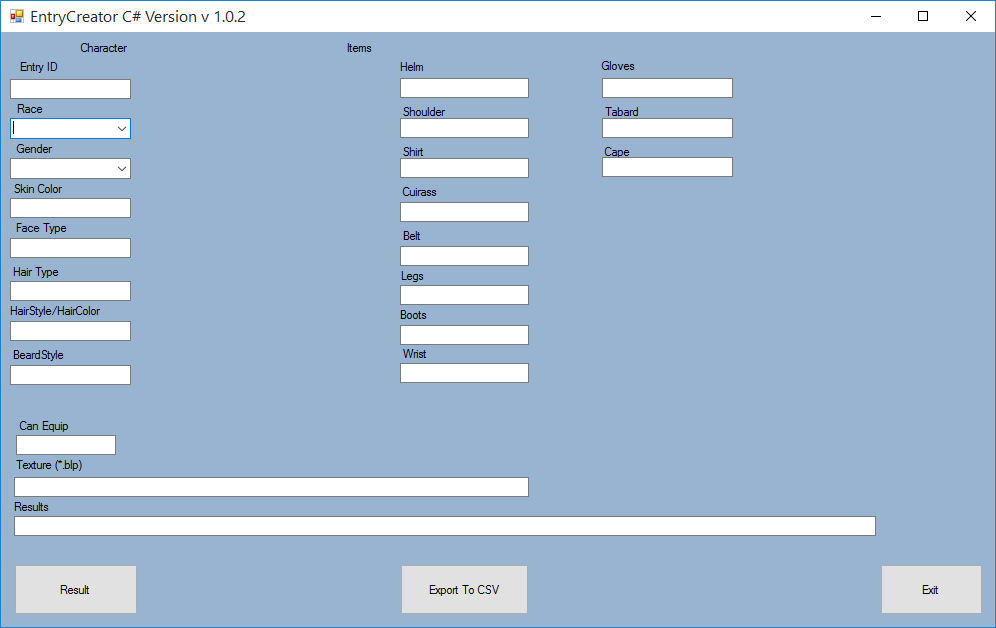Viewport: 996px width, 628px height.
Task: Click the Texture (*.blp) path field
Action: coord(271,487)
